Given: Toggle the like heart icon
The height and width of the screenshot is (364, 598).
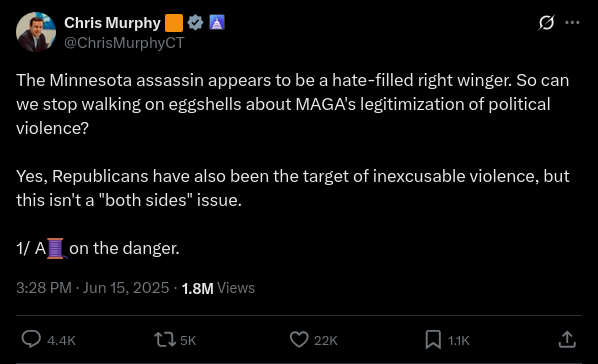Looking at the screenshot, I should click(299, 339).
